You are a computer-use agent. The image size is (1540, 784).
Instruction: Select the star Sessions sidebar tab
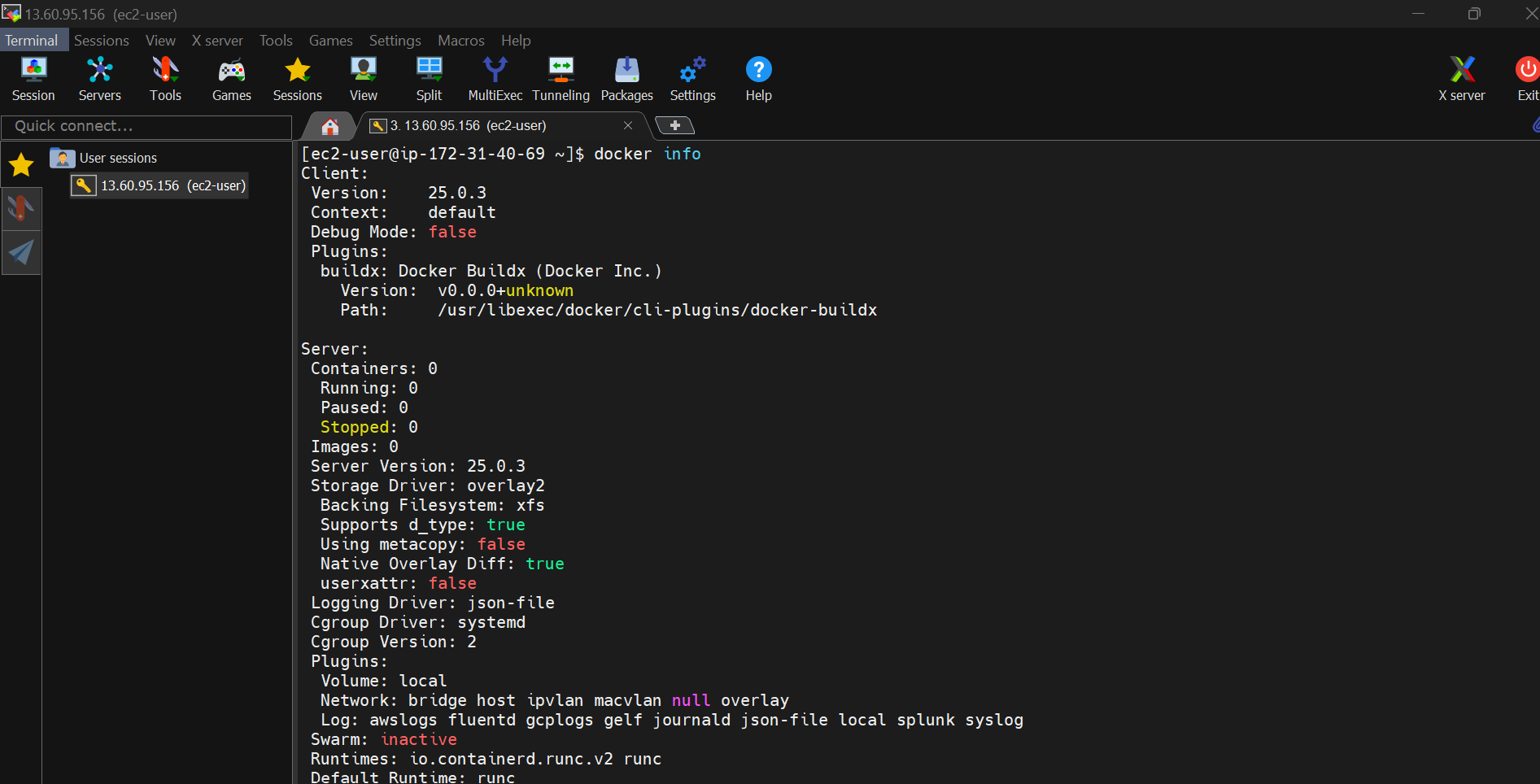click(21, 165)
